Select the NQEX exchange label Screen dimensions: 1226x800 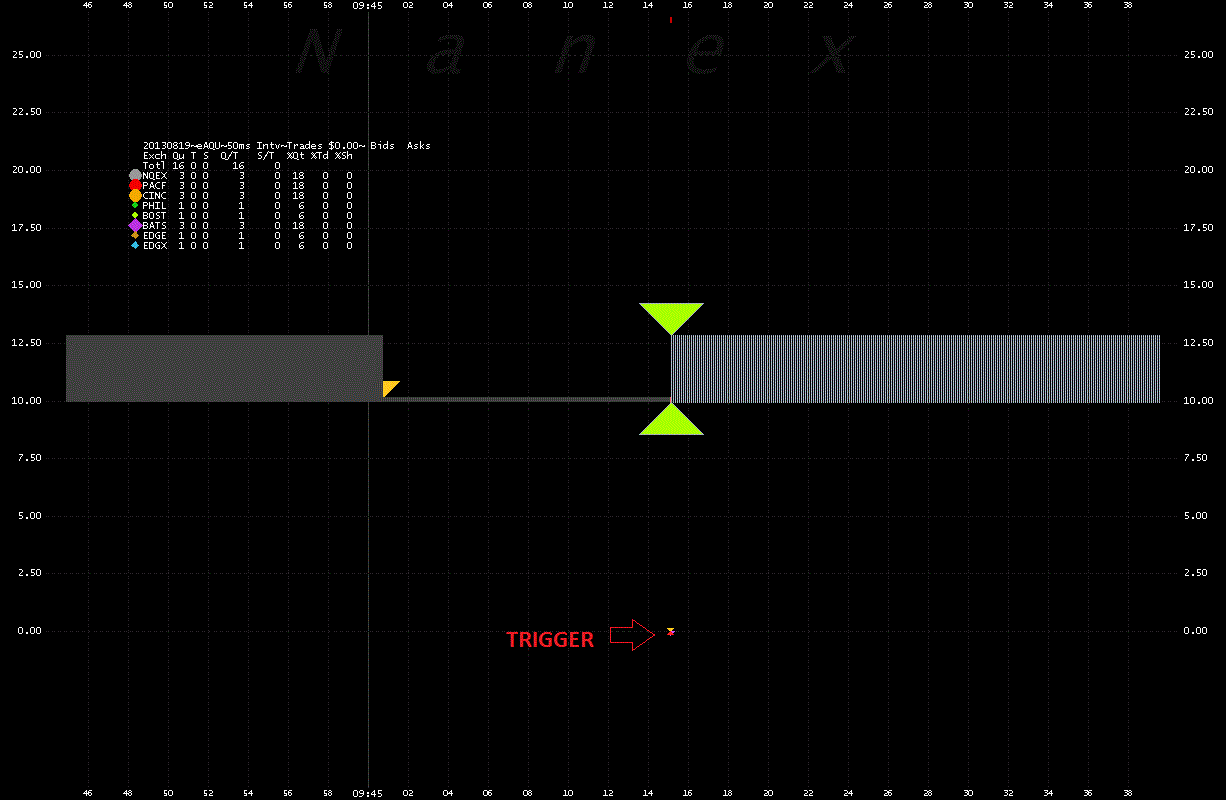pyautogui.click(x=155, y=176)
